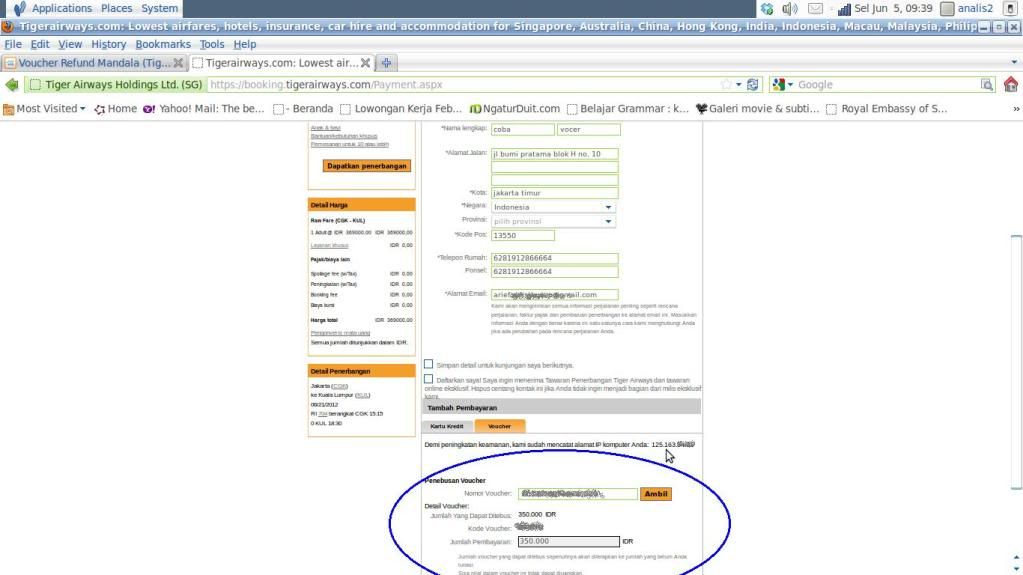This screenshot has height=575, width=1023.
Task: Click the search magnifier icon
Action: pos(986,85)
